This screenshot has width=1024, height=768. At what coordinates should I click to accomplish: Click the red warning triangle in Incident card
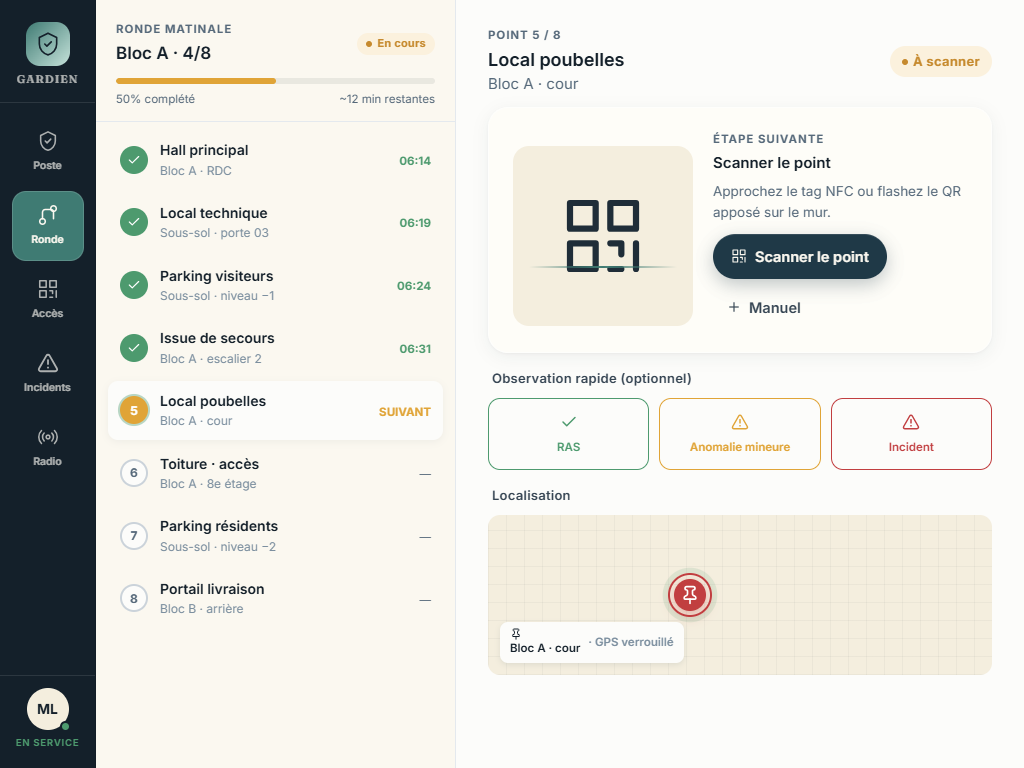point(911,422)
